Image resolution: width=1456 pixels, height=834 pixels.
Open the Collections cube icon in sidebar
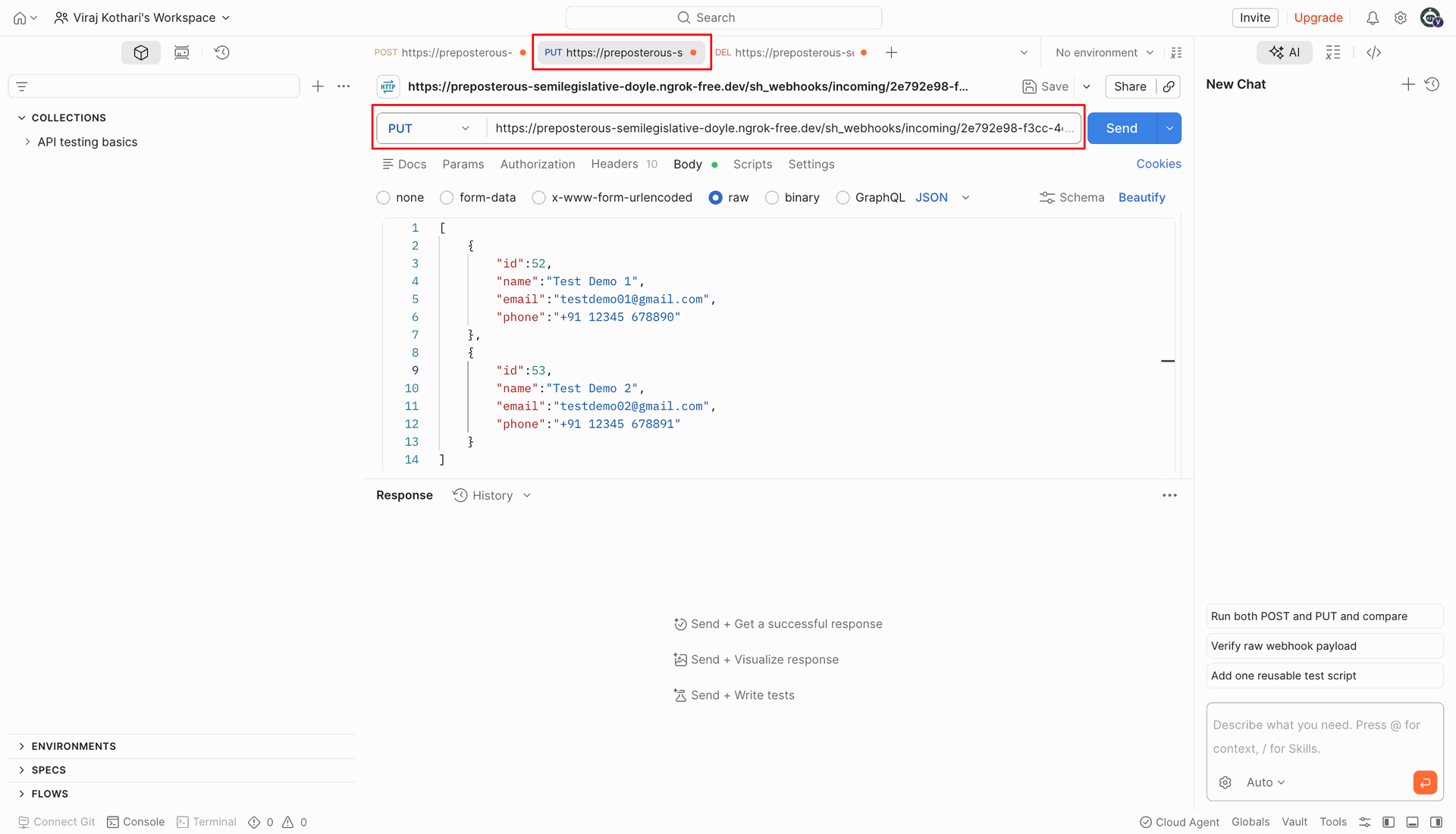[141, 52]
